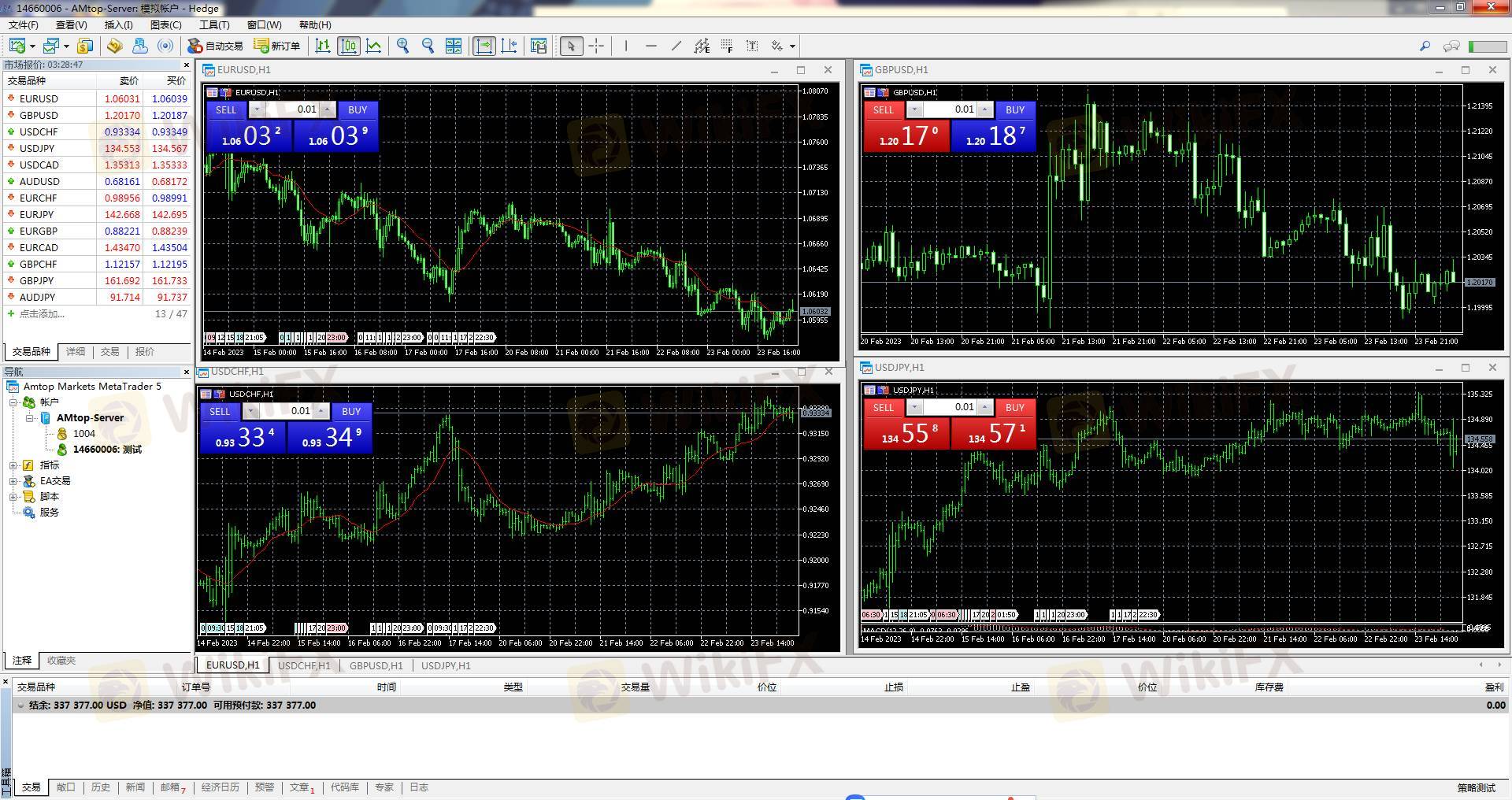Open the 插入(I) menu
1512x800 pixels.
click(x=119, y=25)
